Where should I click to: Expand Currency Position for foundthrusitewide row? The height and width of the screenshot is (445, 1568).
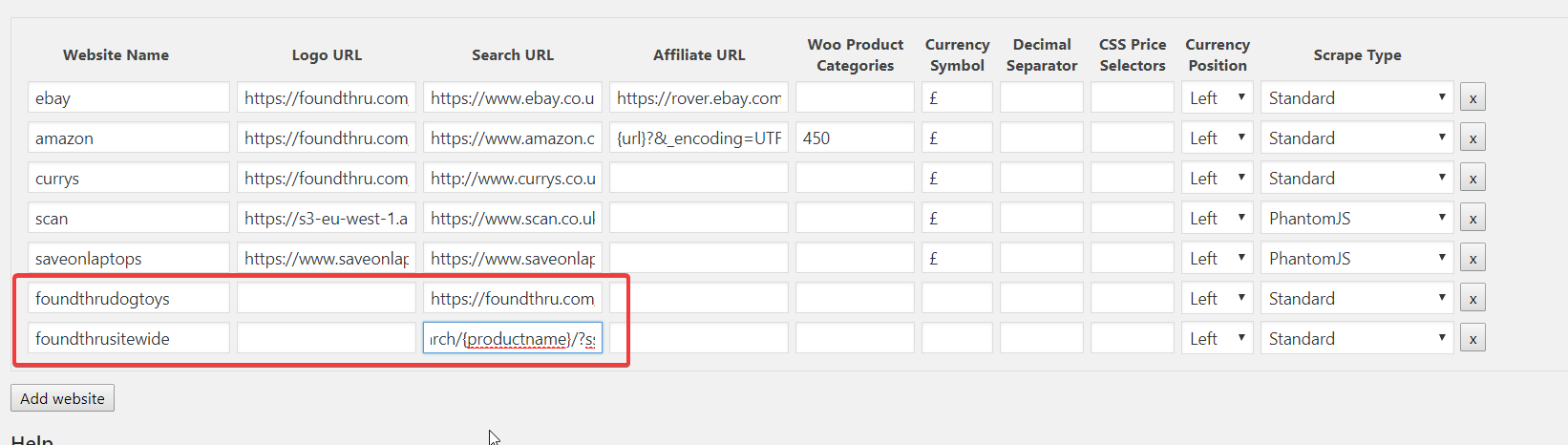1218,338
